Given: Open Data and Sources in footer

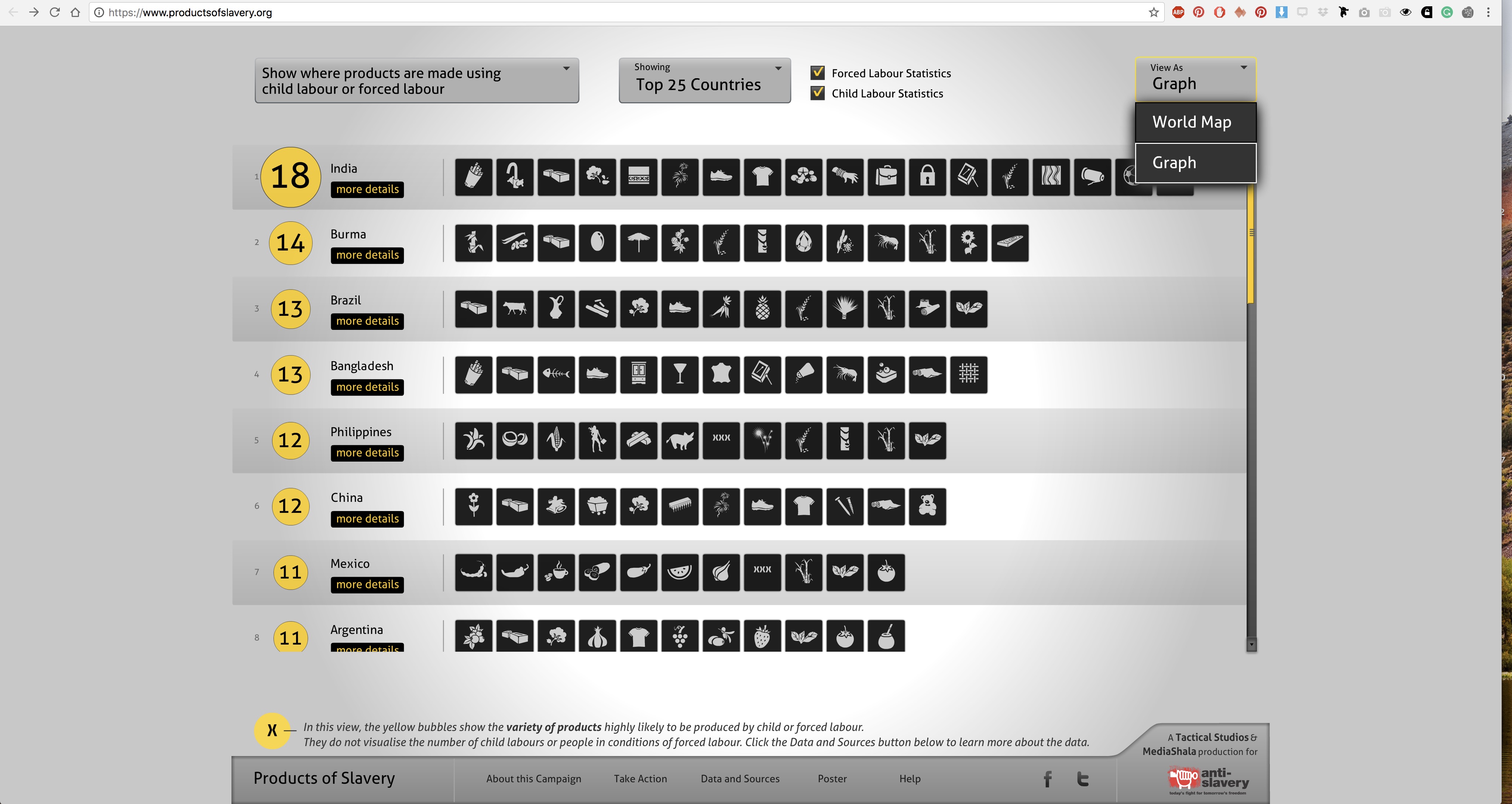Looking at the screenshot, I should (740, 779).
